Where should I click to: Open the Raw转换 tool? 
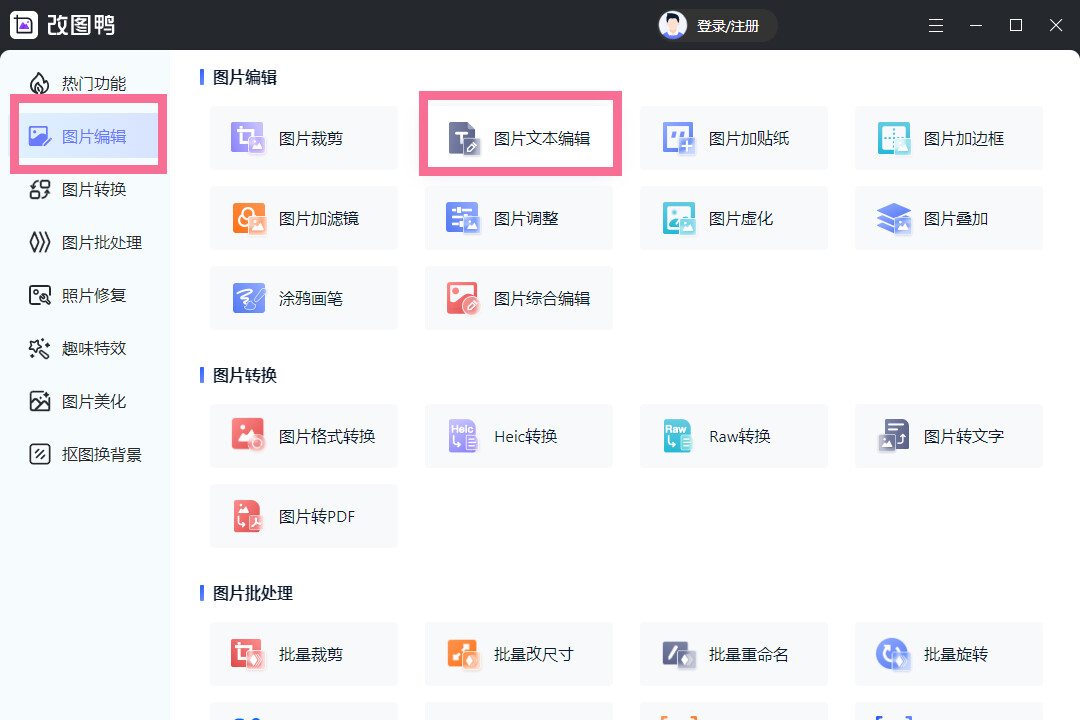(x=734, y=435)
